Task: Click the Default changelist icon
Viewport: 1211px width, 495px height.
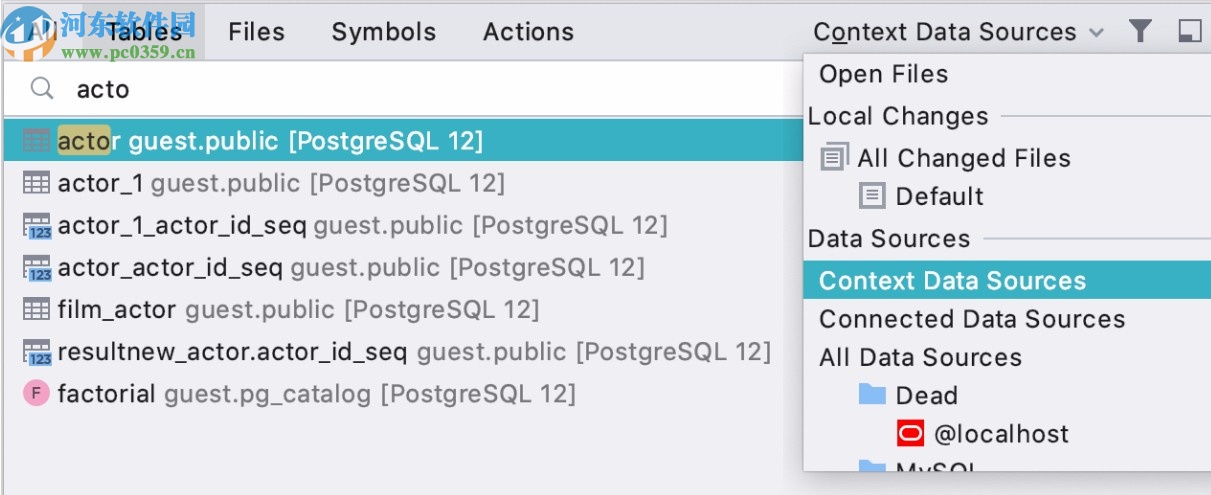Action: click(872, 196)
